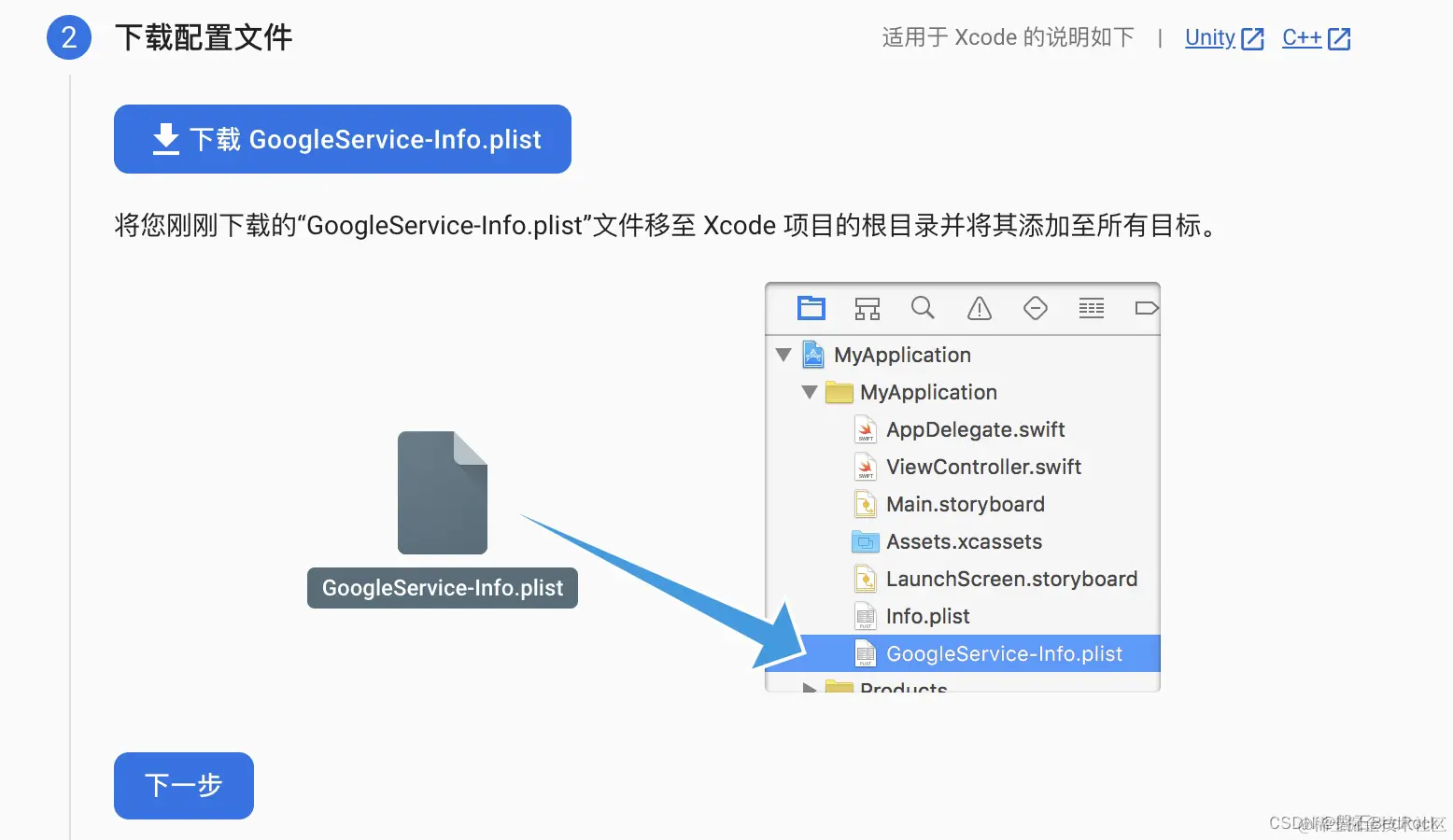Image resolution: width=1453 pixels, height=840 pixels.
Task: Click the external-link icon beside C++
Action: coord(1339,38)
